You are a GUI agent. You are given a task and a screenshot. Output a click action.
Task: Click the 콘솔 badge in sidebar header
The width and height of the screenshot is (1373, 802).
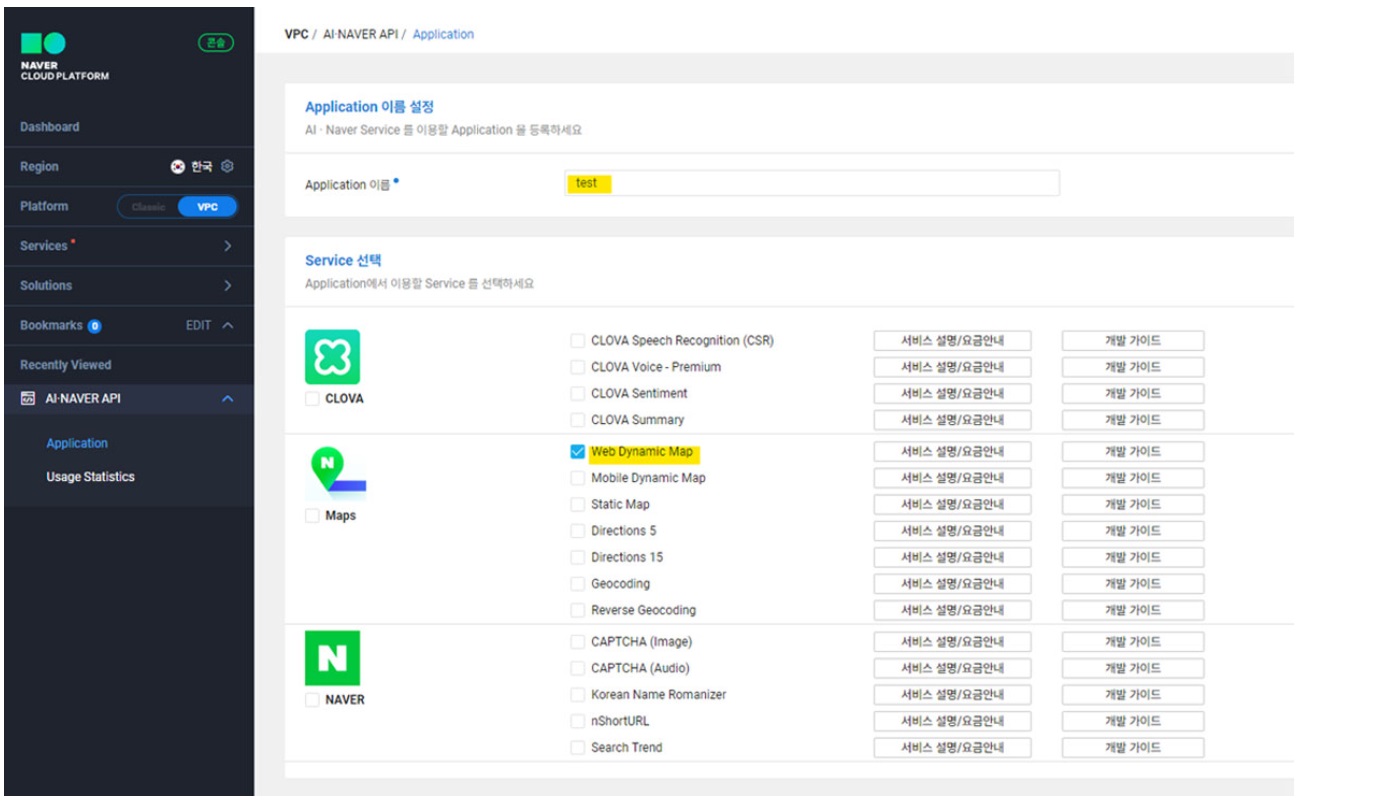[215, 43]
